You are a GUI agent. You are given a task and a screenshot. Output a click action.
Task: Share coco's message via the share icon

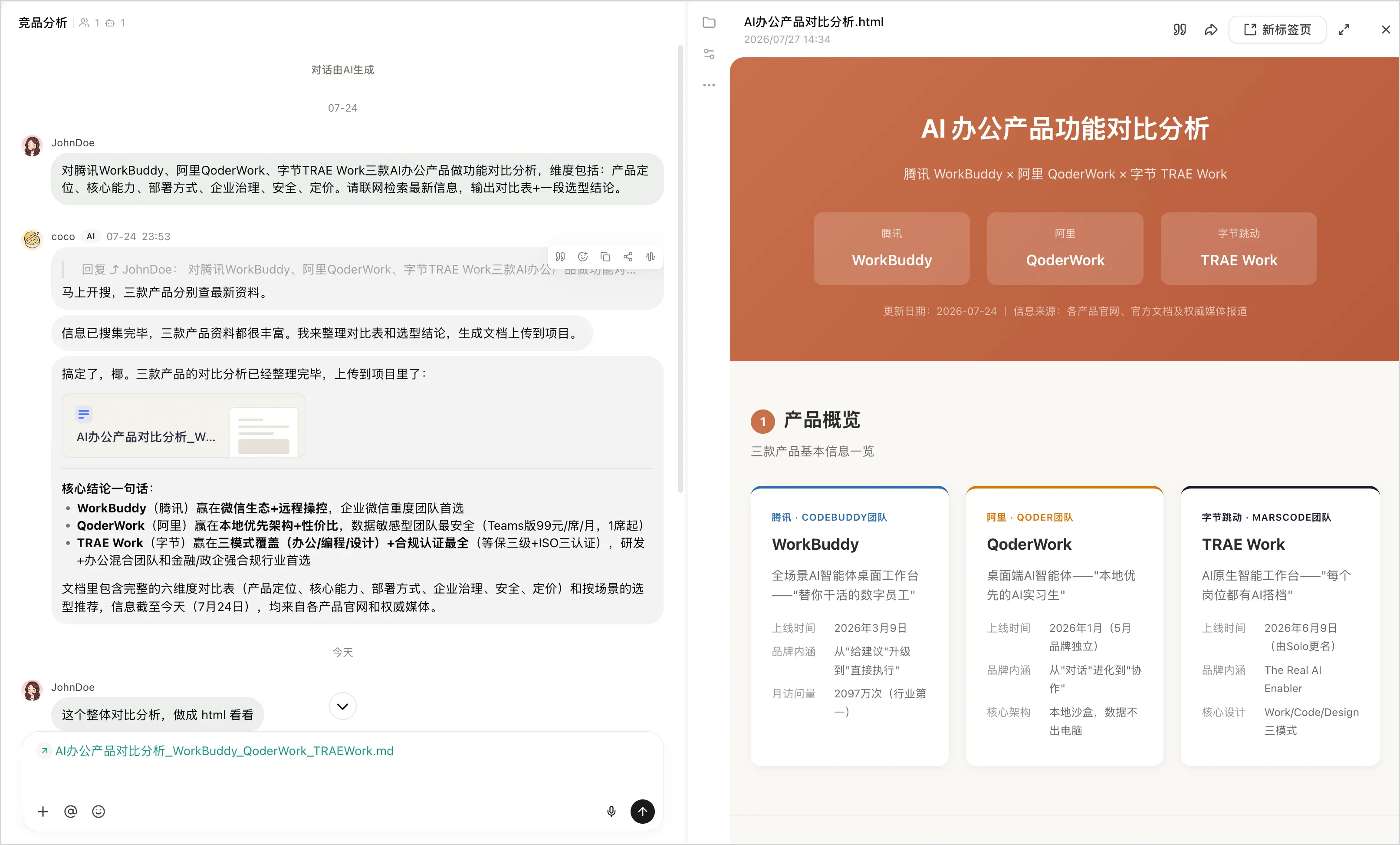point(628,257)
